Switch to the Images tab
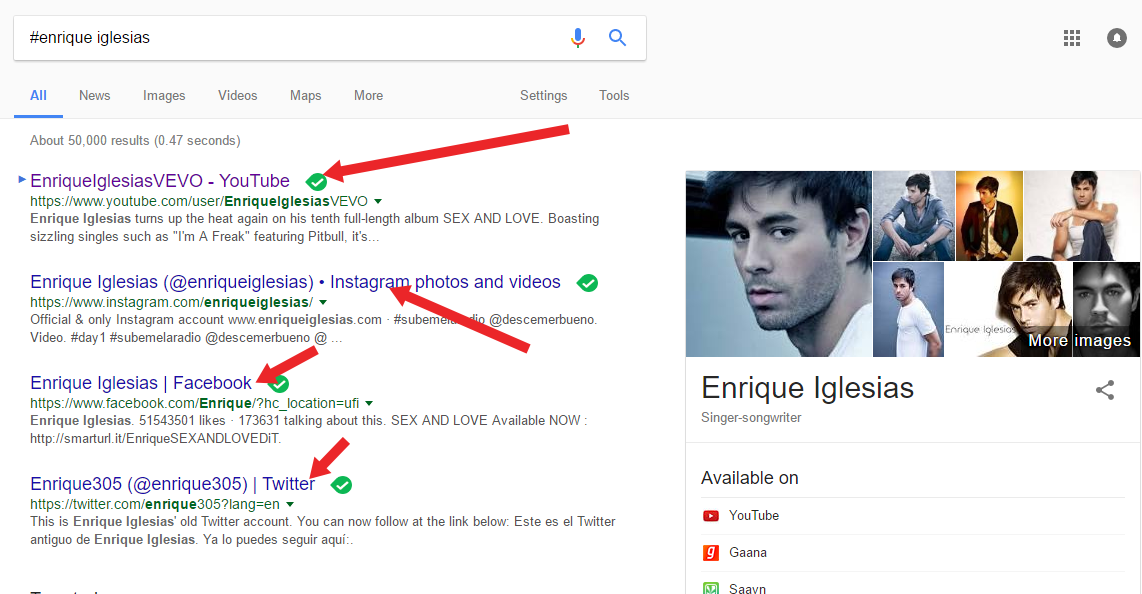1142x594 pixels. coord(164,95)
